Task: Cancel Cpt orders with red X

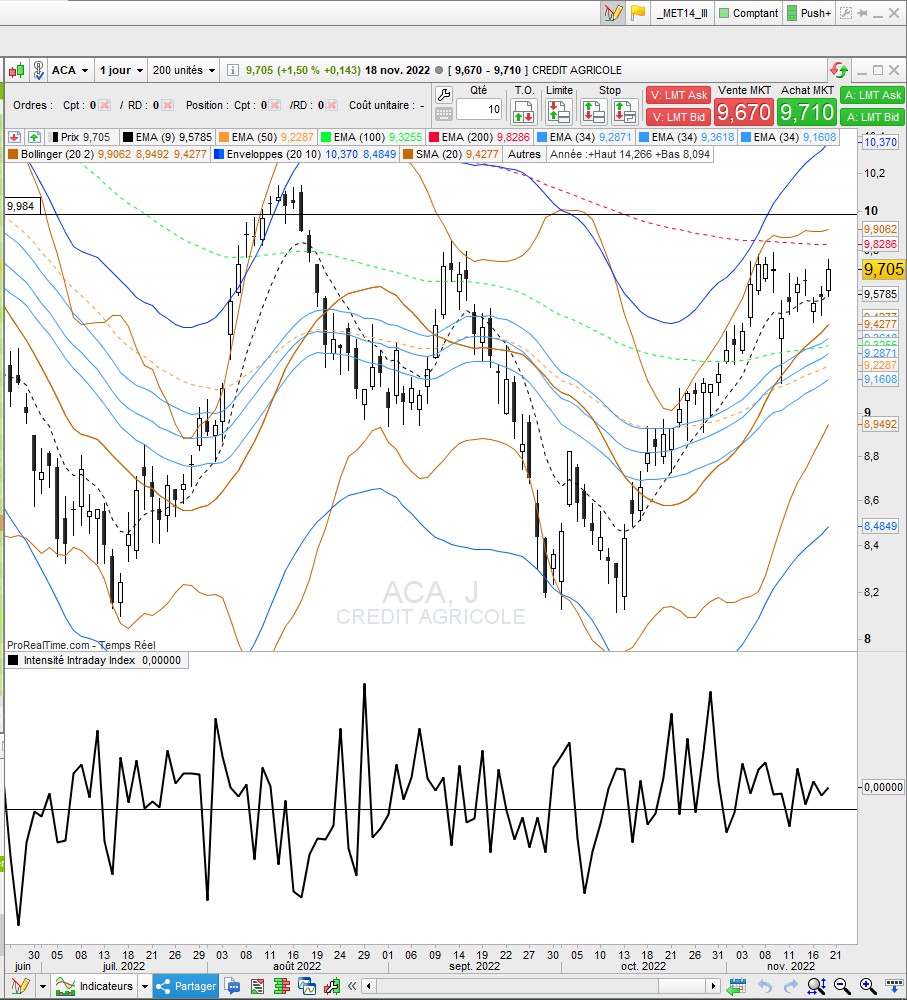Action: [x=105, y=105]
